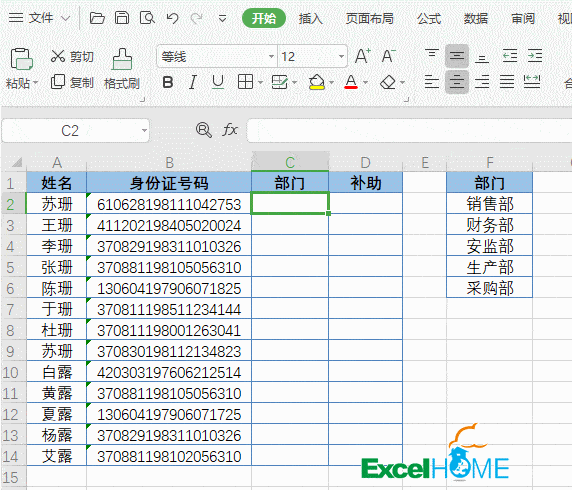Click the formula bar input field
The width and height of the screenshot is (572, 490).
[x=409, y=130]
